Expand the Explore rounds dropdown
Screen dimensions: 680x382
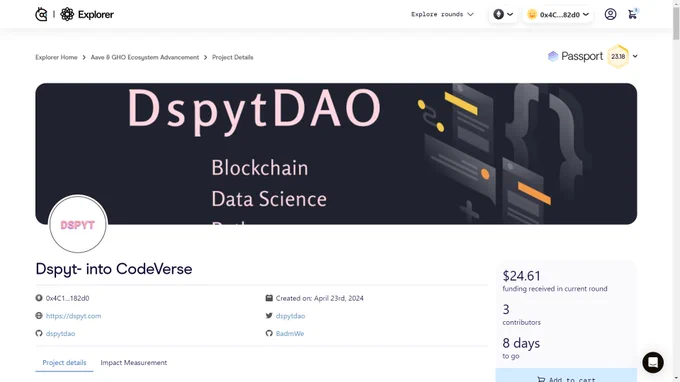pyautogui.click(x=442, y=14)
